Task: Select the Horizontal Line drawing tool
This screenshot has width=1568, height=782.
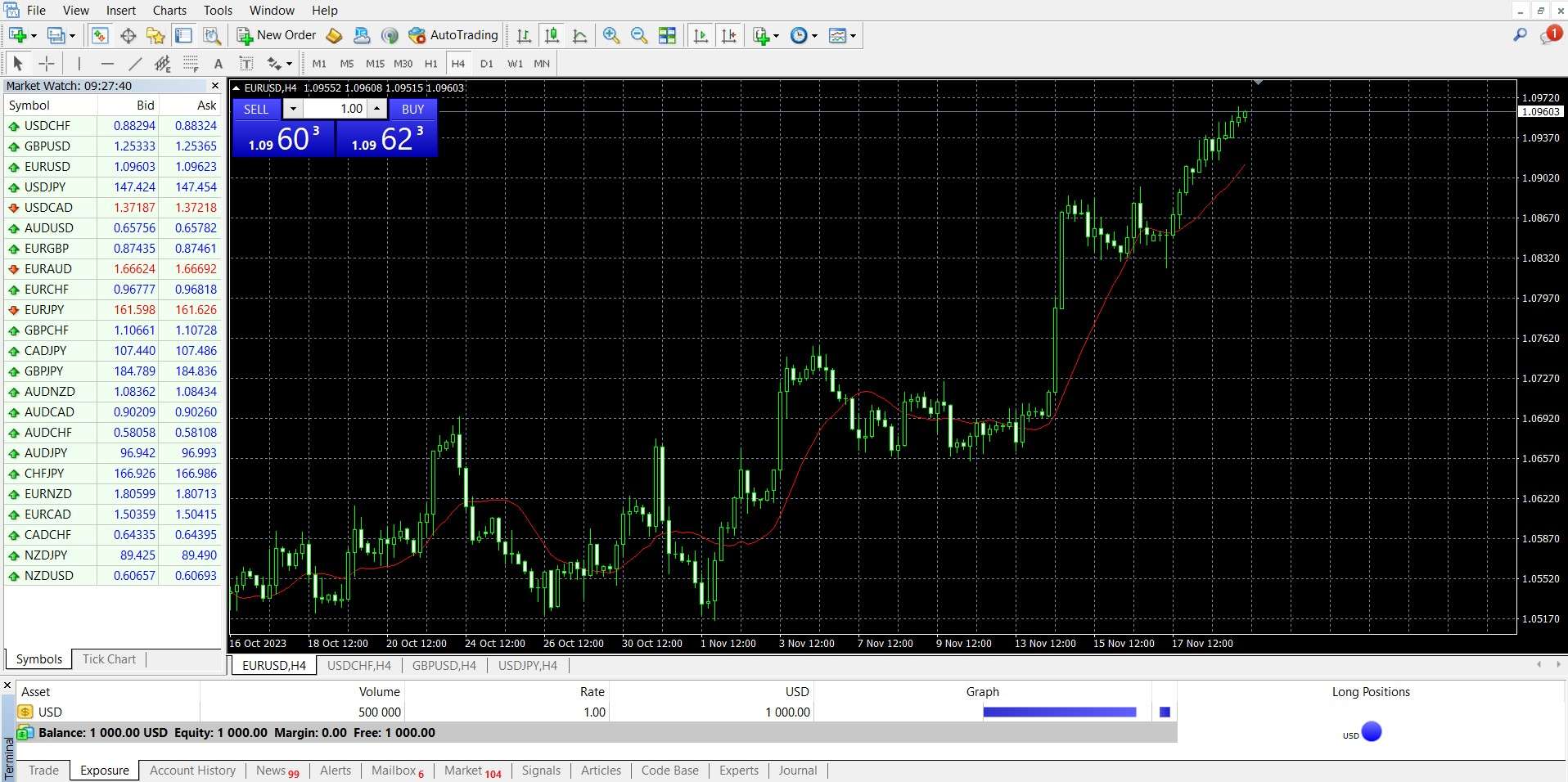Action: tap(107, 63)
